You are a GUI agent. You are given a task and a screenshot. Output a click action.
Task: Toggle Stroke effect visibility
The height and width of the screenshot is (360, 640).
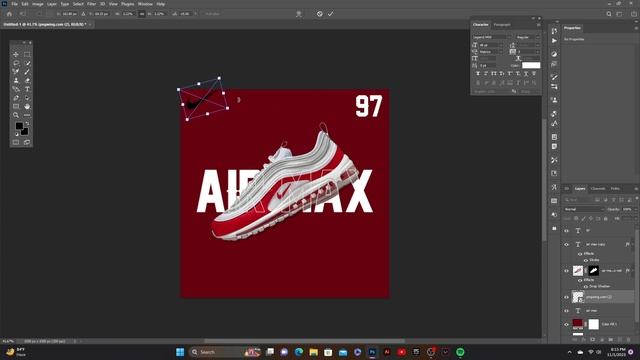point(586,260)
